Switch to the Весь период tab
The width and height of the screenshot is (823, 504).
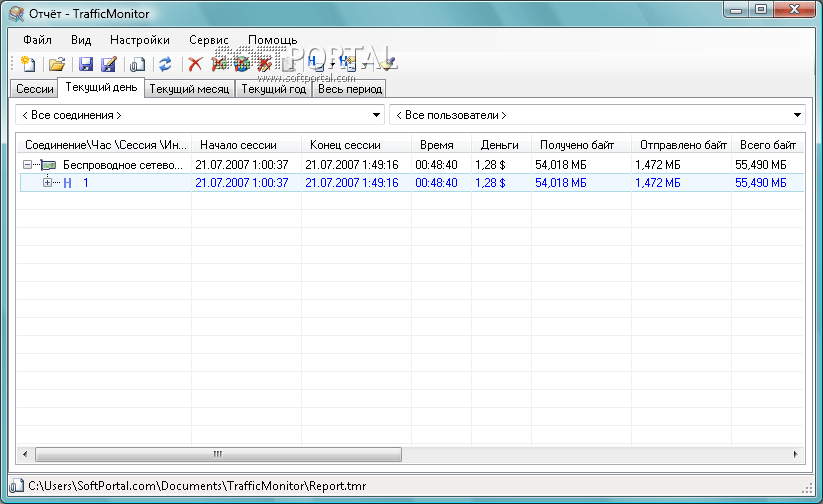[x=350, y=89]
